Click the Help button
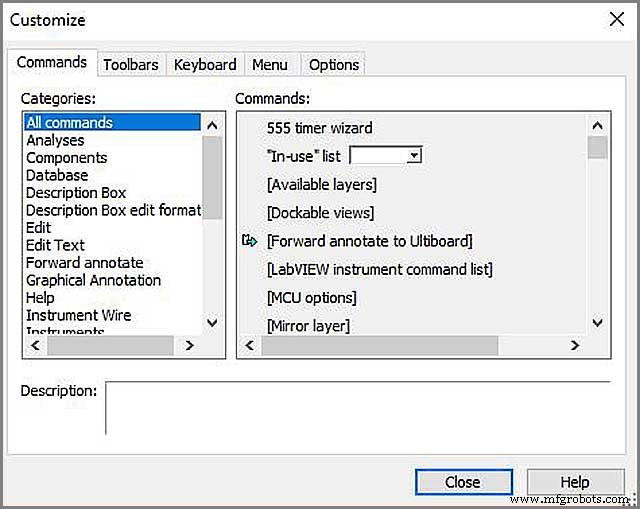 (575, 482)
